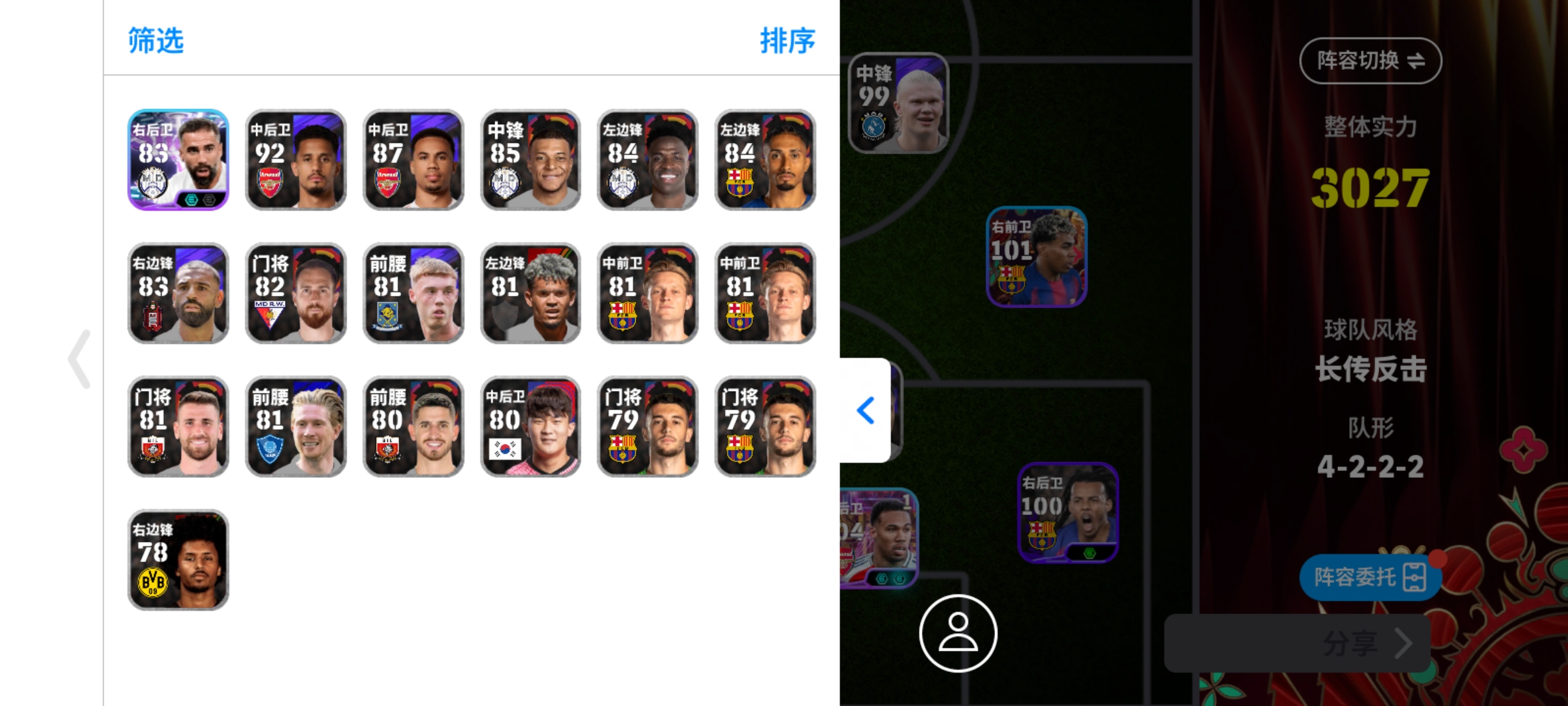1568x706 pixels.
Task: Click the grey left arrow page chevron
Action: point(80,359)
